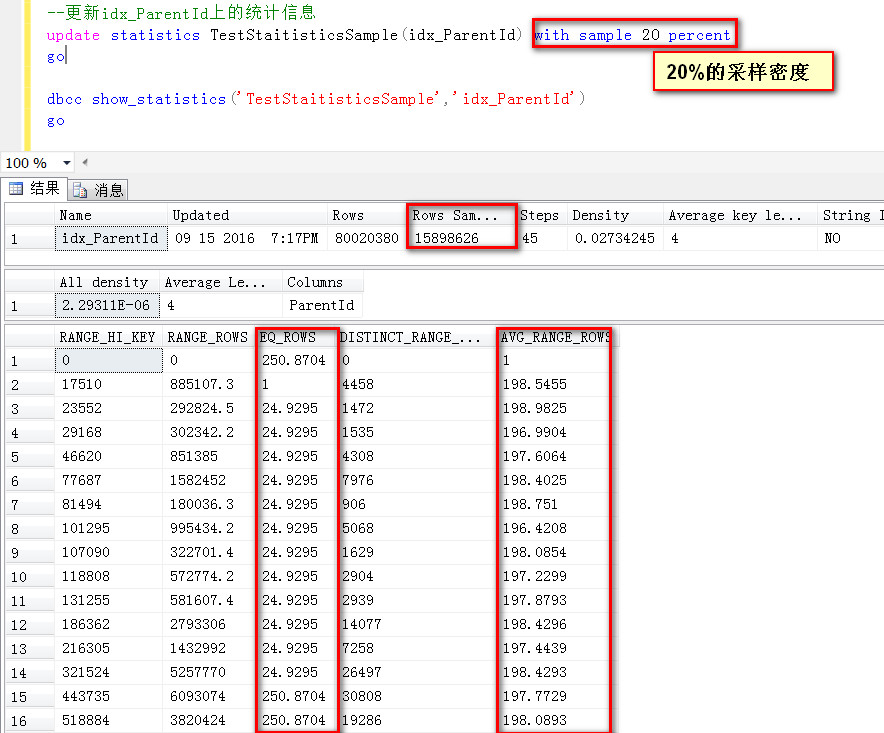884x733 pixels.
Task: Click the results grid icon on 结果 tab
Action: (x=16, y=188)
